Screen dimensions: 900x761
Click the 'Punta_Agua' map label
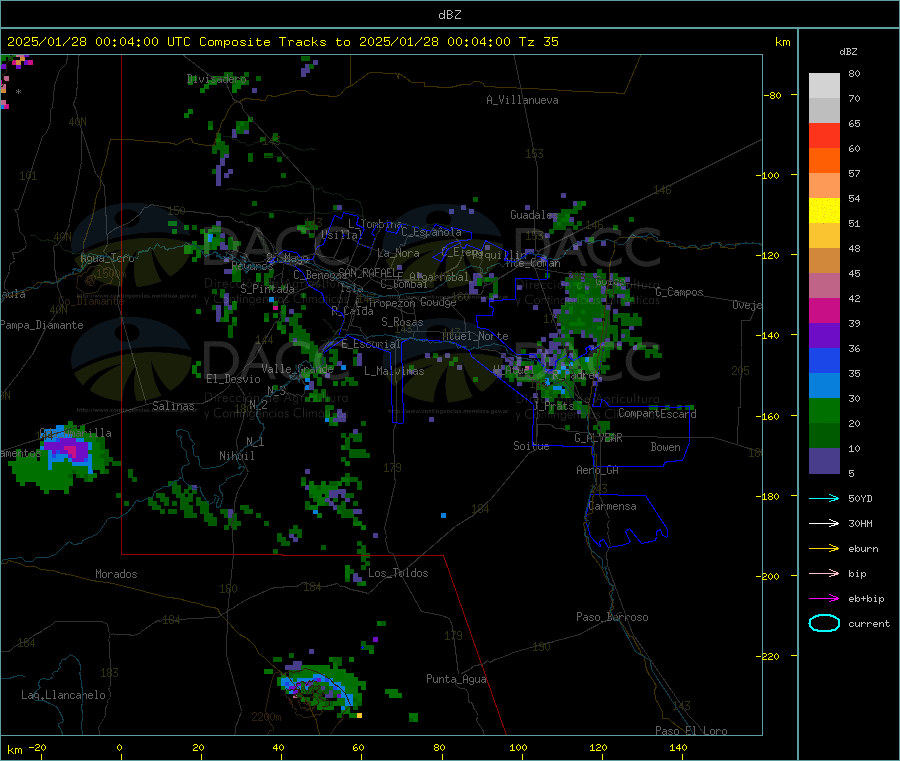[456, 679]
